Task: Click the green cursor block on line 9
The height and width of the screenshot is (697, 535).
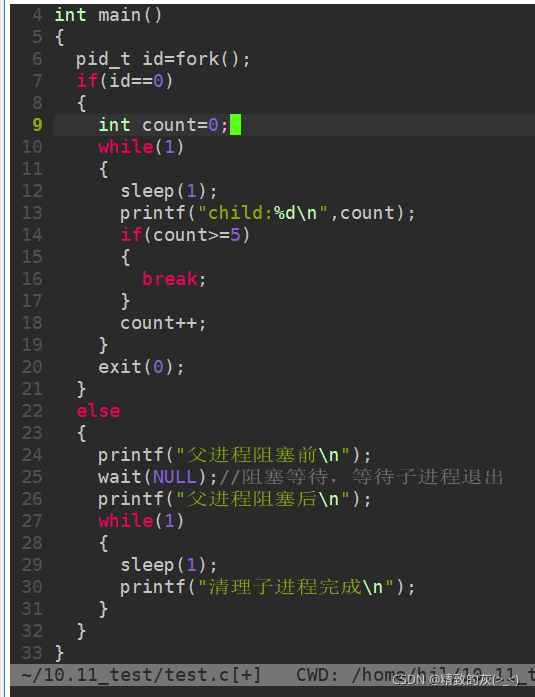Action: coord(236,125)
